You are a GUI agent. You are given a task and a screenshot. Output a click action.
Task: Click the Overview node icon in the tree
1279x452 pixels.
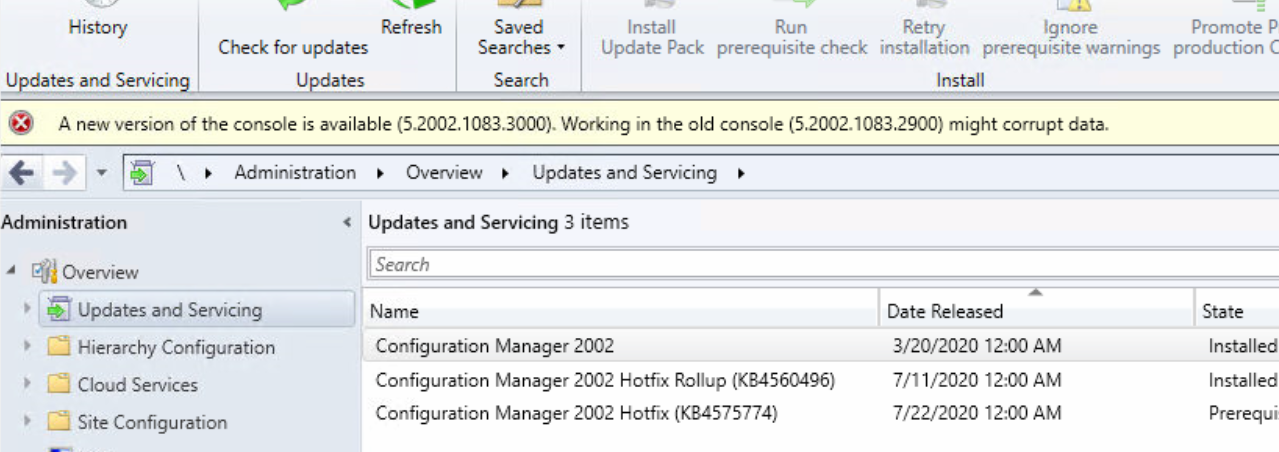click(x=45, y=272)
